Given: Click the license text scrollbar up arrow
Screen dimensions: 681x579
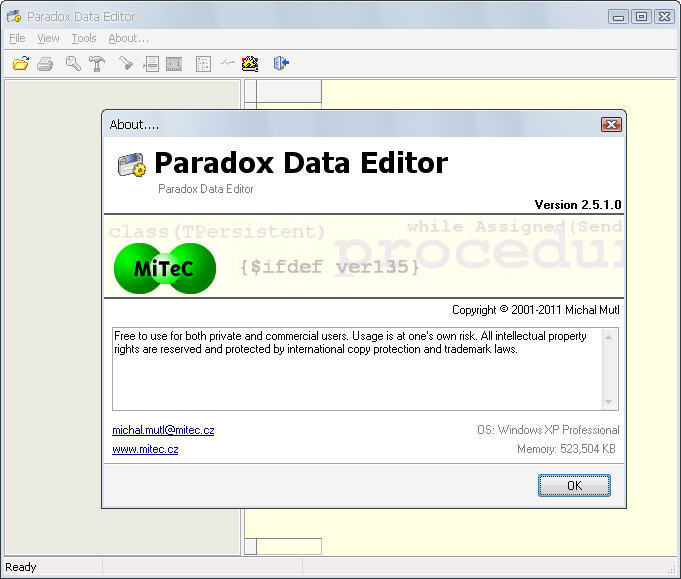Looking at the screenshot, I should point(609,336).
